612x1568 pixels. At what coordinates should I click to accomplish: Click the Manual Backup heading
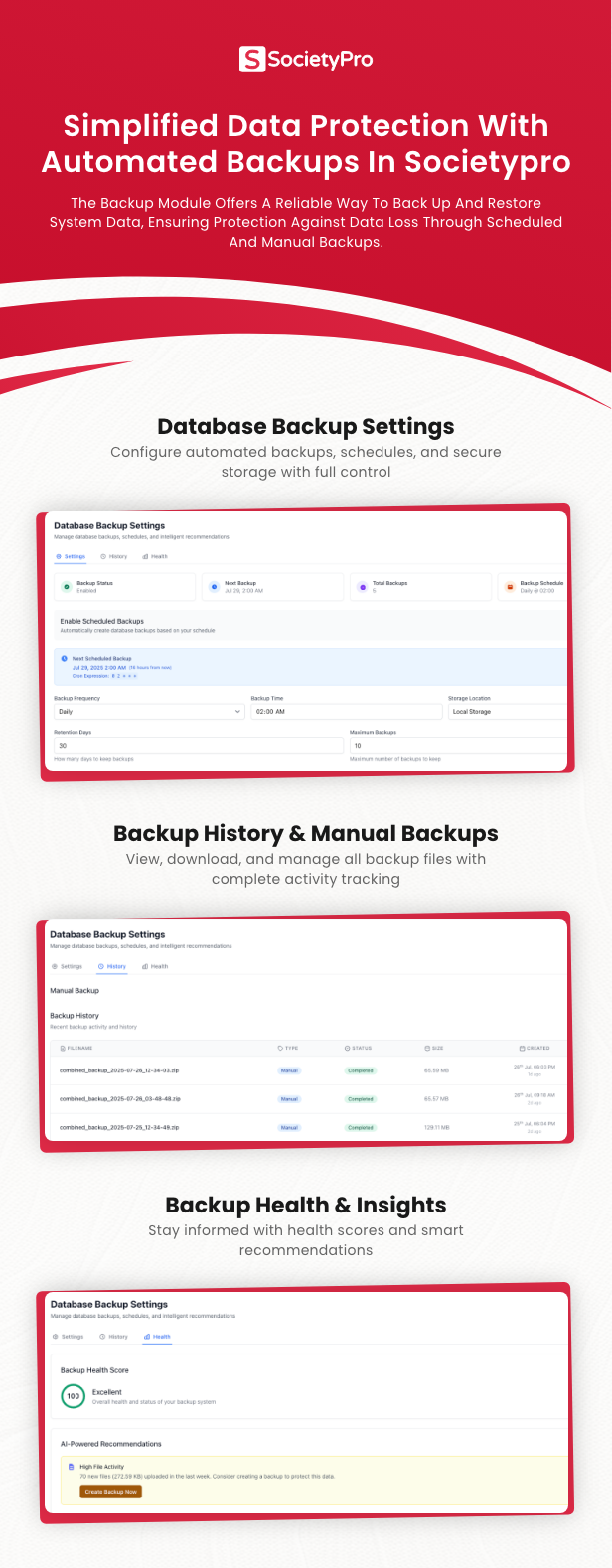(75, 991)
